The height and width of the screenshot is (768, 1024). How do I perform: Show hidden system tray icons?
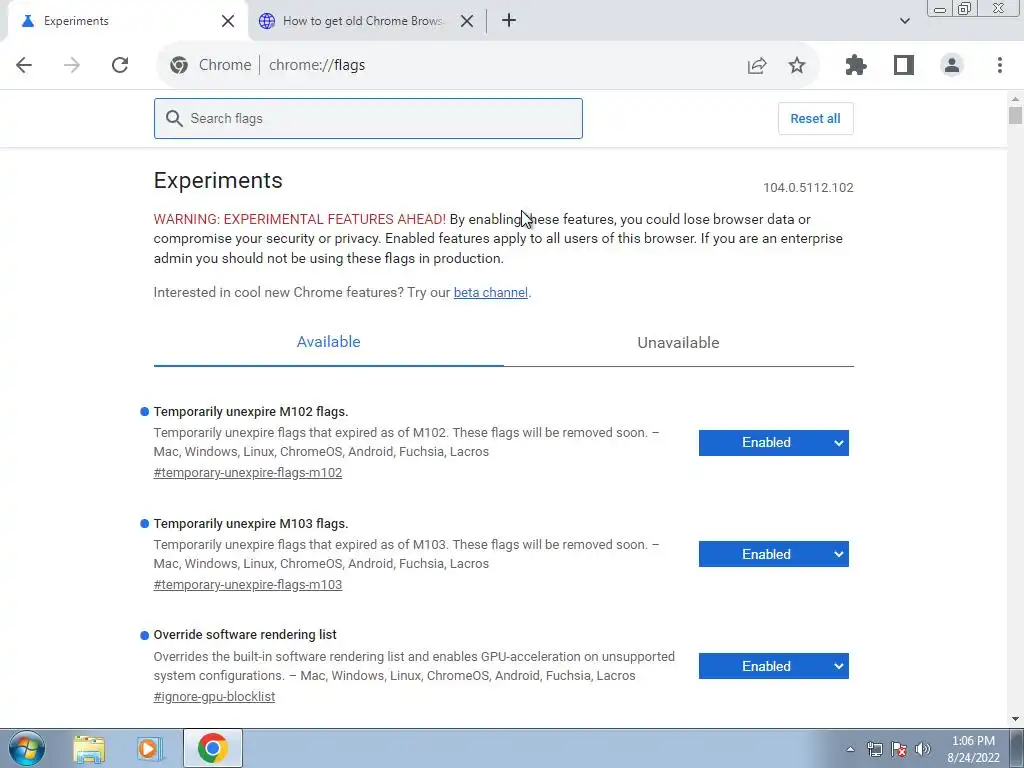point(850,749)
